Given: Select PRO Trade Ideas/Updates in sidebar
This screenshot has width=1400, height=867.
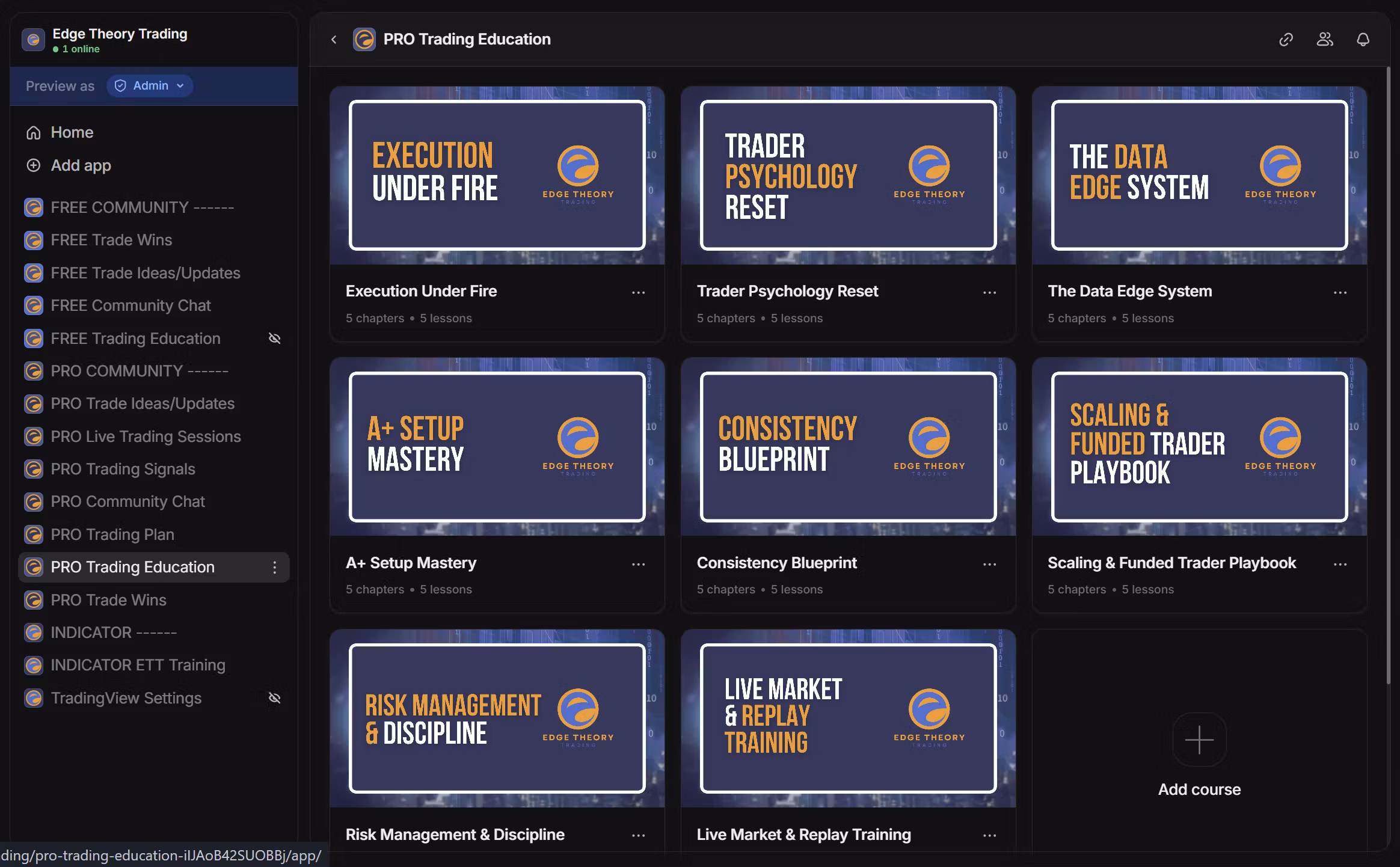Looking at the screenshot, I should point(154,403).
